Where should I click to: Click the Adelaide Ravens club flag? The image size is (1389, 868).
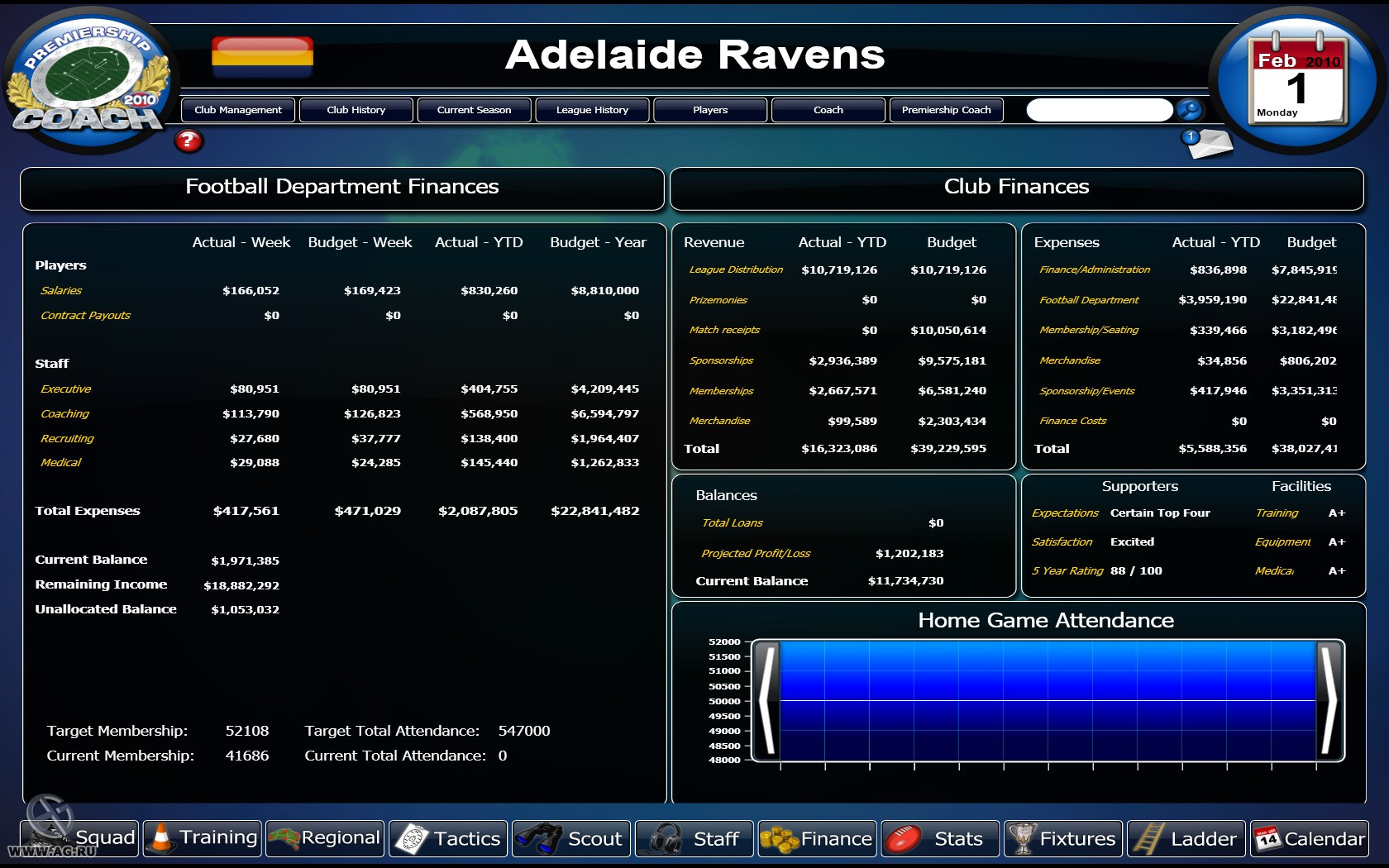click(262, 57)
